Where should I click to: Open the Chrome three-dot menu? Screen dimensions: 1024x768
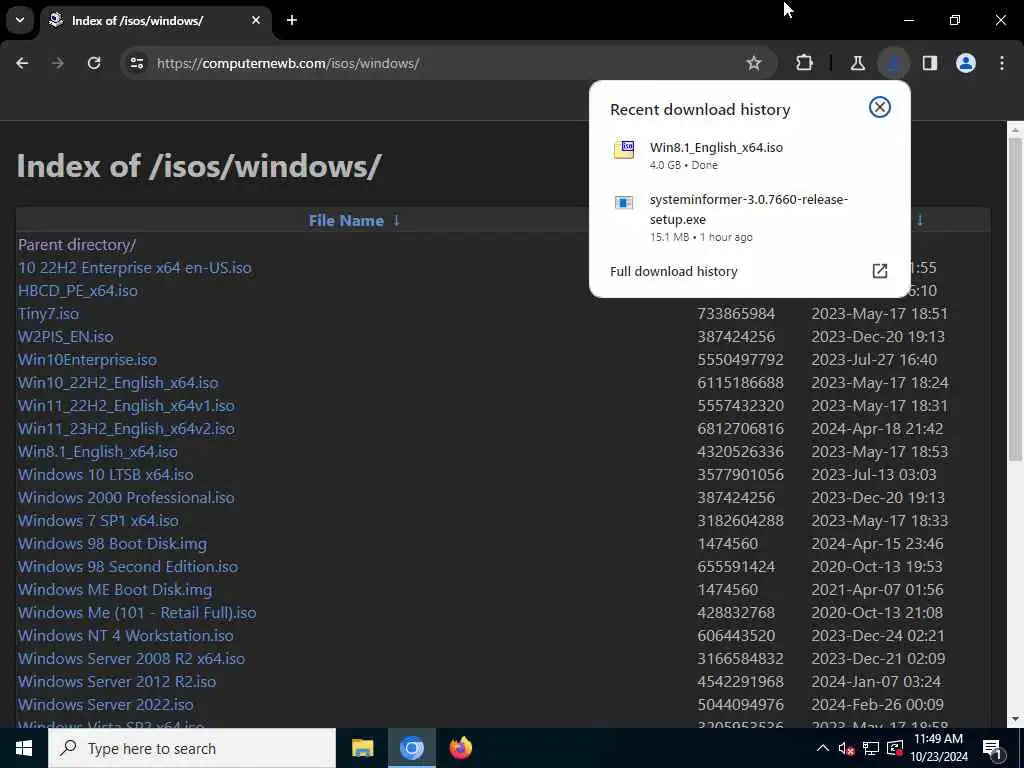click(x=1002, y=63)
